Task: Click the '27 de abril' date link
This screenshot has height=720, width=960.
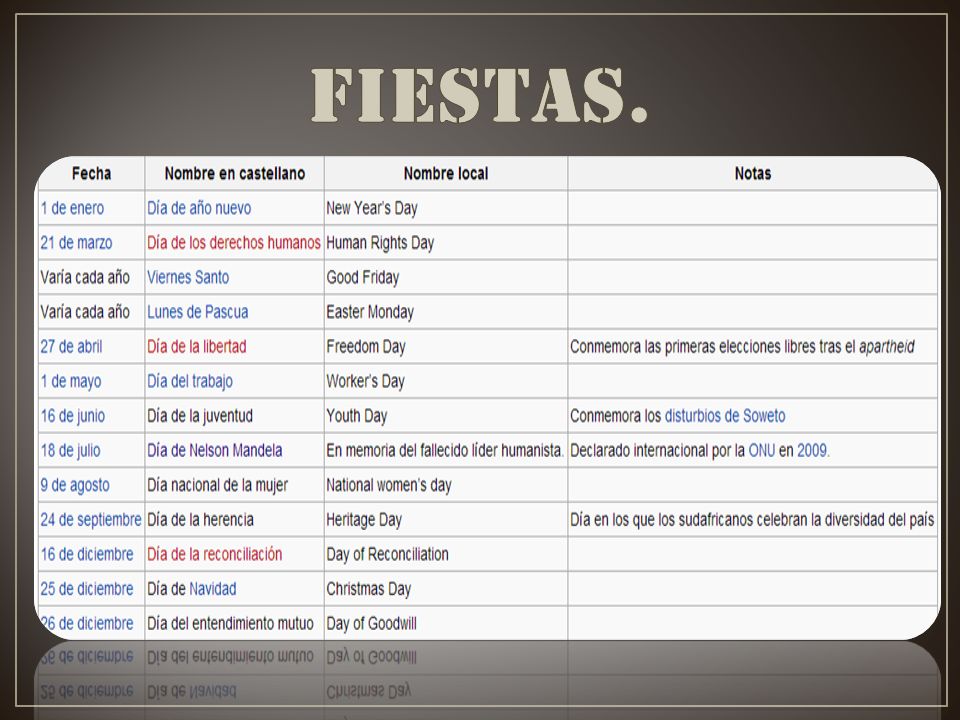Action: pyautogui.click(x=72, y=347)
